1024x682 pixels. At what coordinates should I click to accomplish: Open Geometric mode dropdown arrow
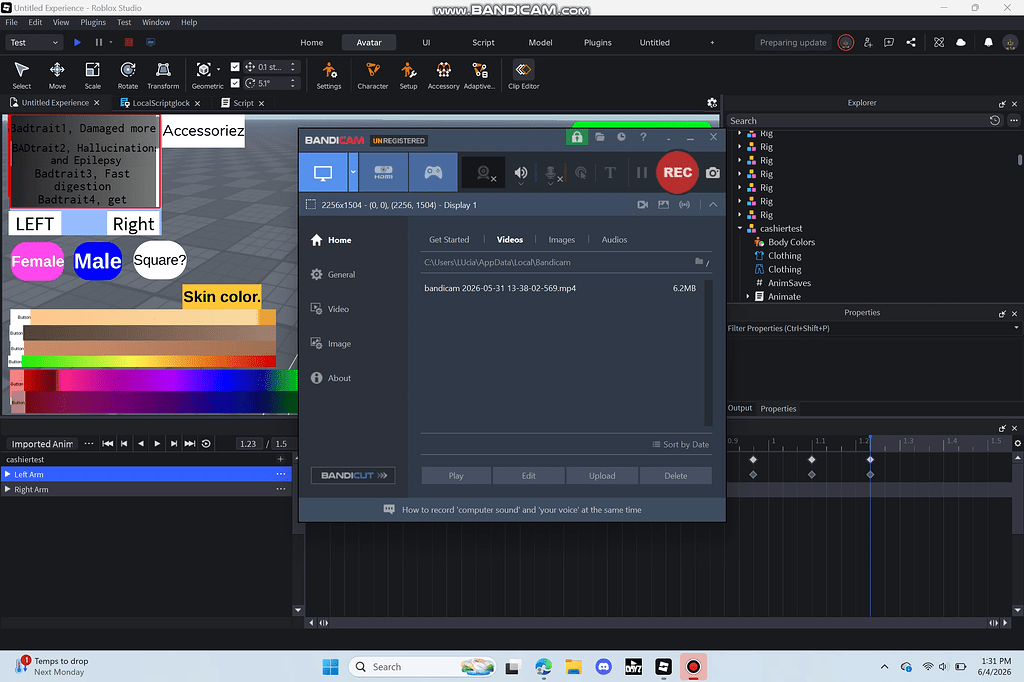pos(218,69)
